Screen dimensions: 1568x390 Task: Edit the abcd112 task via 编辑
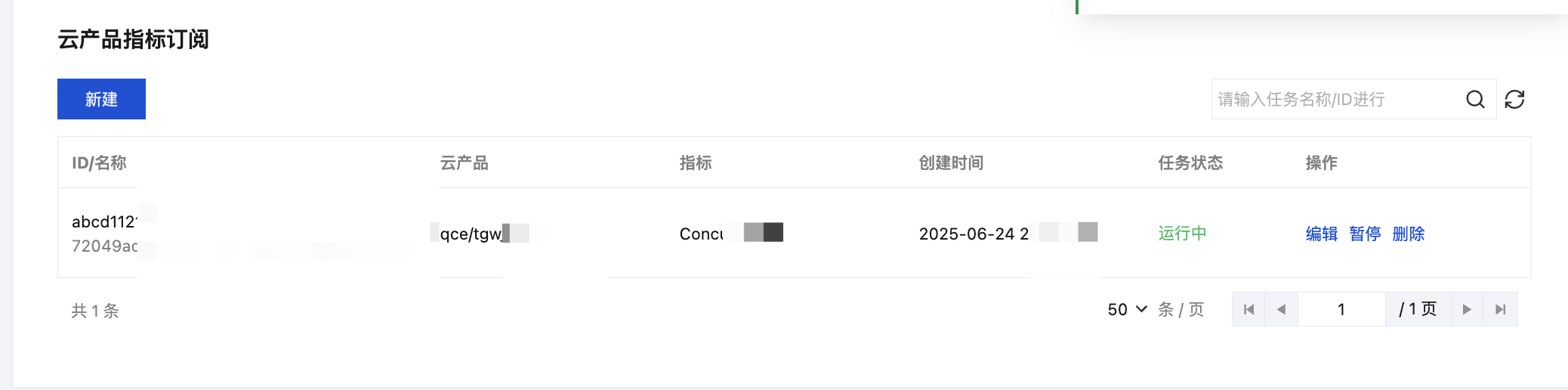[1321, 234]
